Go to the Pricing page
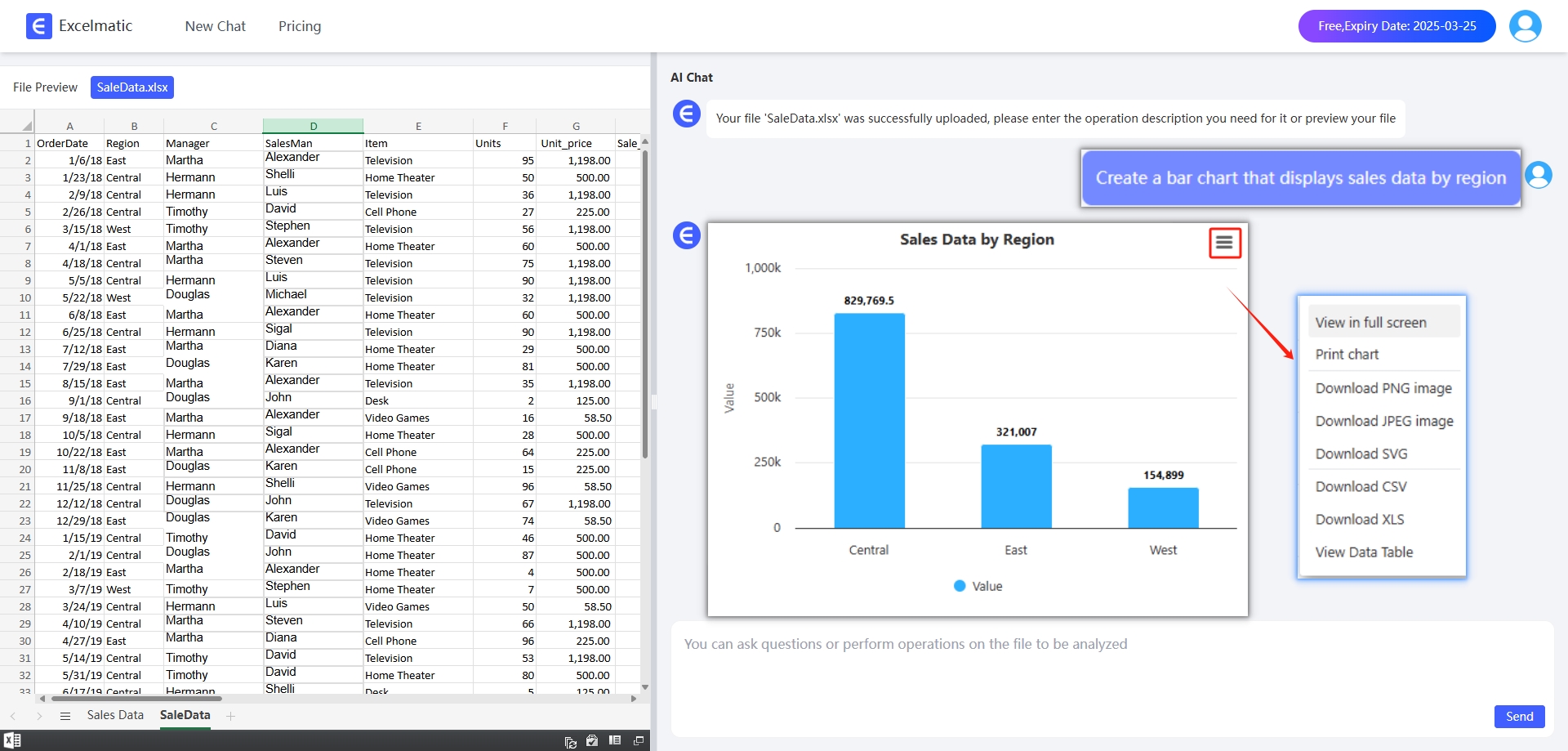Image resolution: width=1568 pixels, height=751 pixels. click(x=300, y=26)
